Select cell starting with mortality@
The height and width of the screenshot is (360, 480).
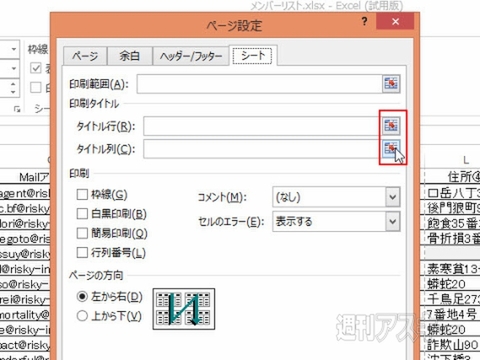coord(25,314)
